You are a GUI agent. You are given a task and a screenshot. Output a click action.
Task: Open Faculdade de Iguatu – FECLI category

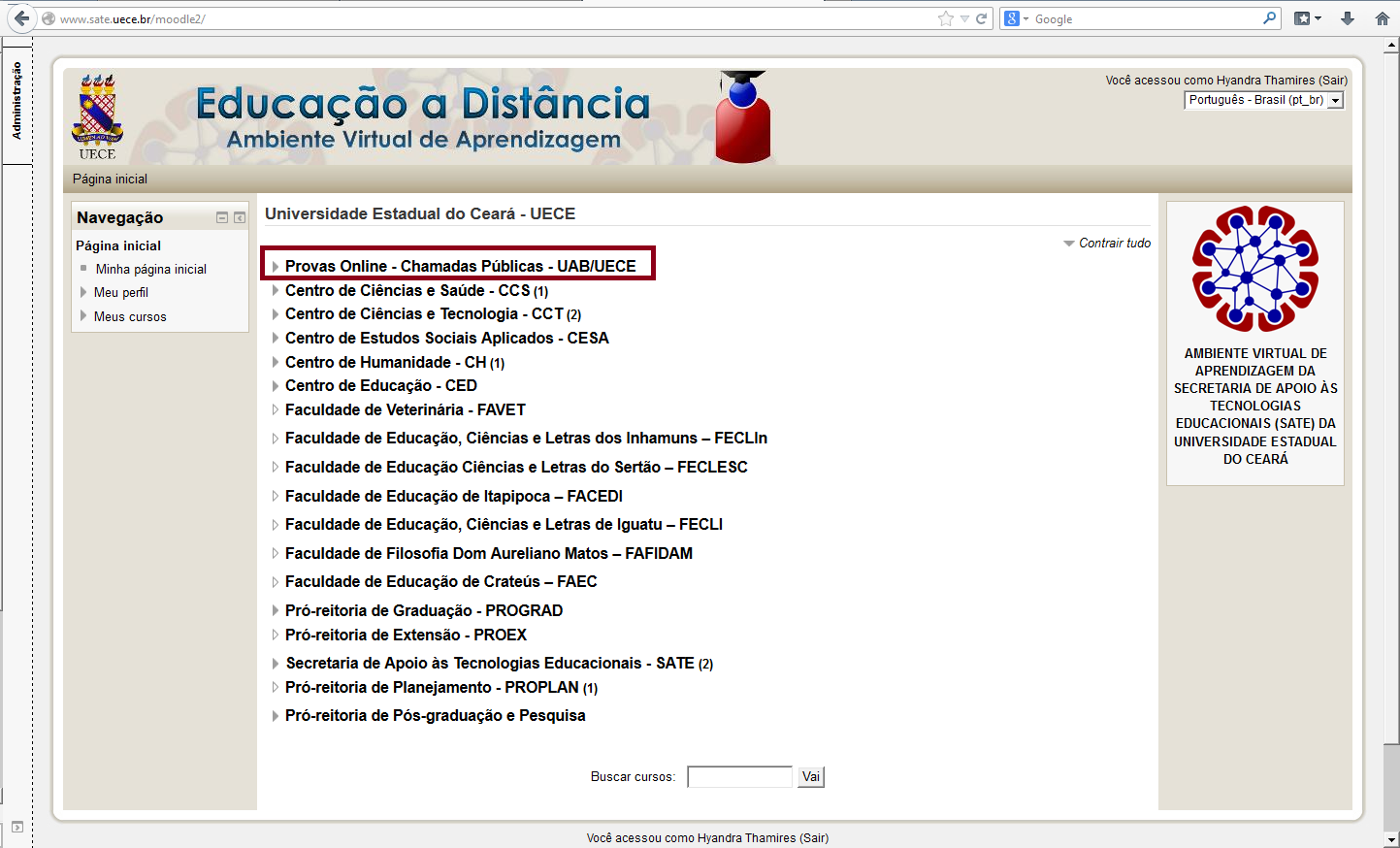pyautogui.click(x=504, y=524)
